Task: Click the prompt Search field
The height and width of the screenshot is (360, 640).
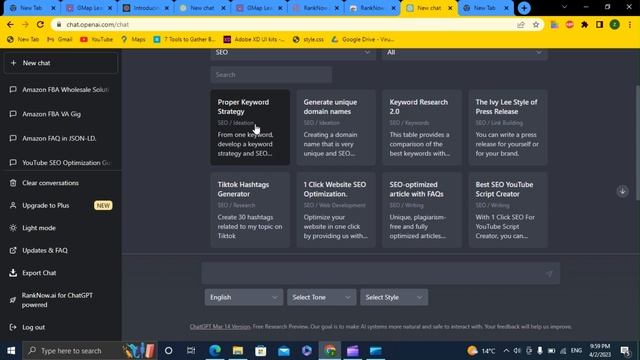Action: coord(271,75)
